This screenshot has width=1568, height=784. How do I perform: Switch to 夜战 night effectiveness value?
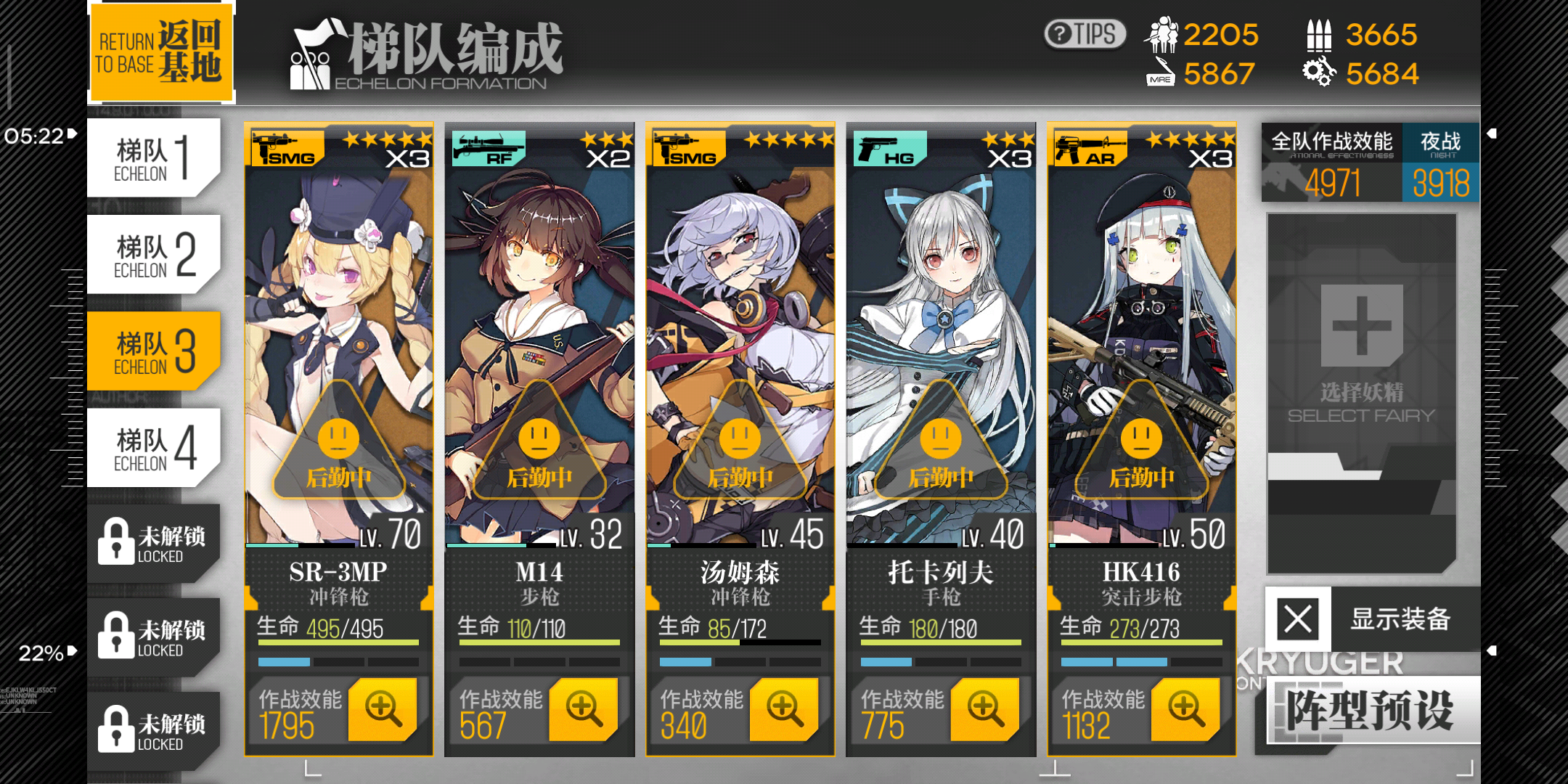pyautogui.click(x=1440, y=163)
